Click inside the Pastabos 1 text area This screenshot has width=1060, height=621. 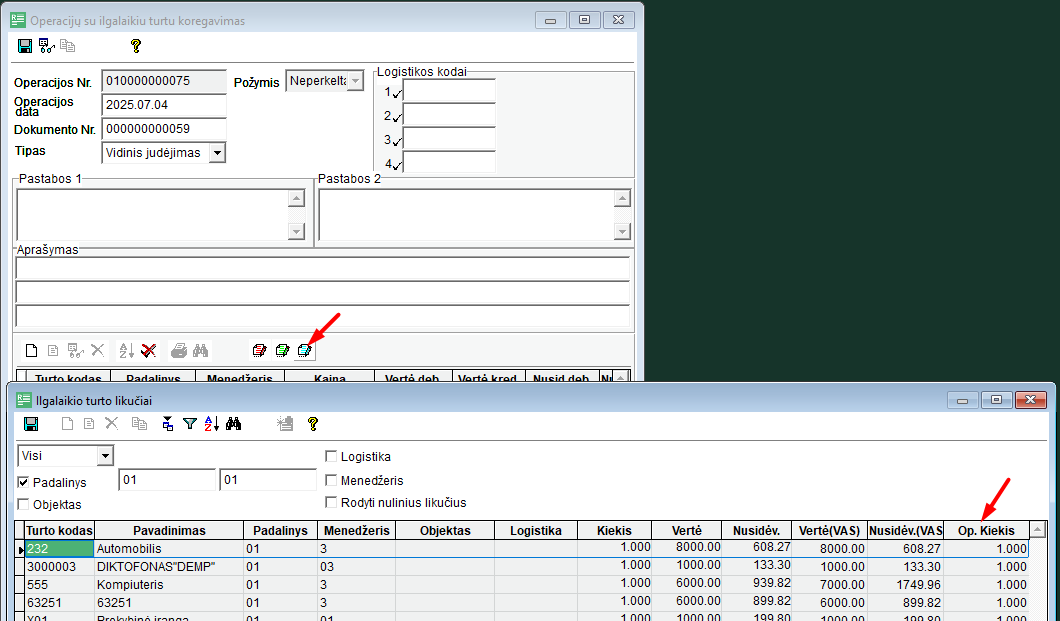point(152,215)
